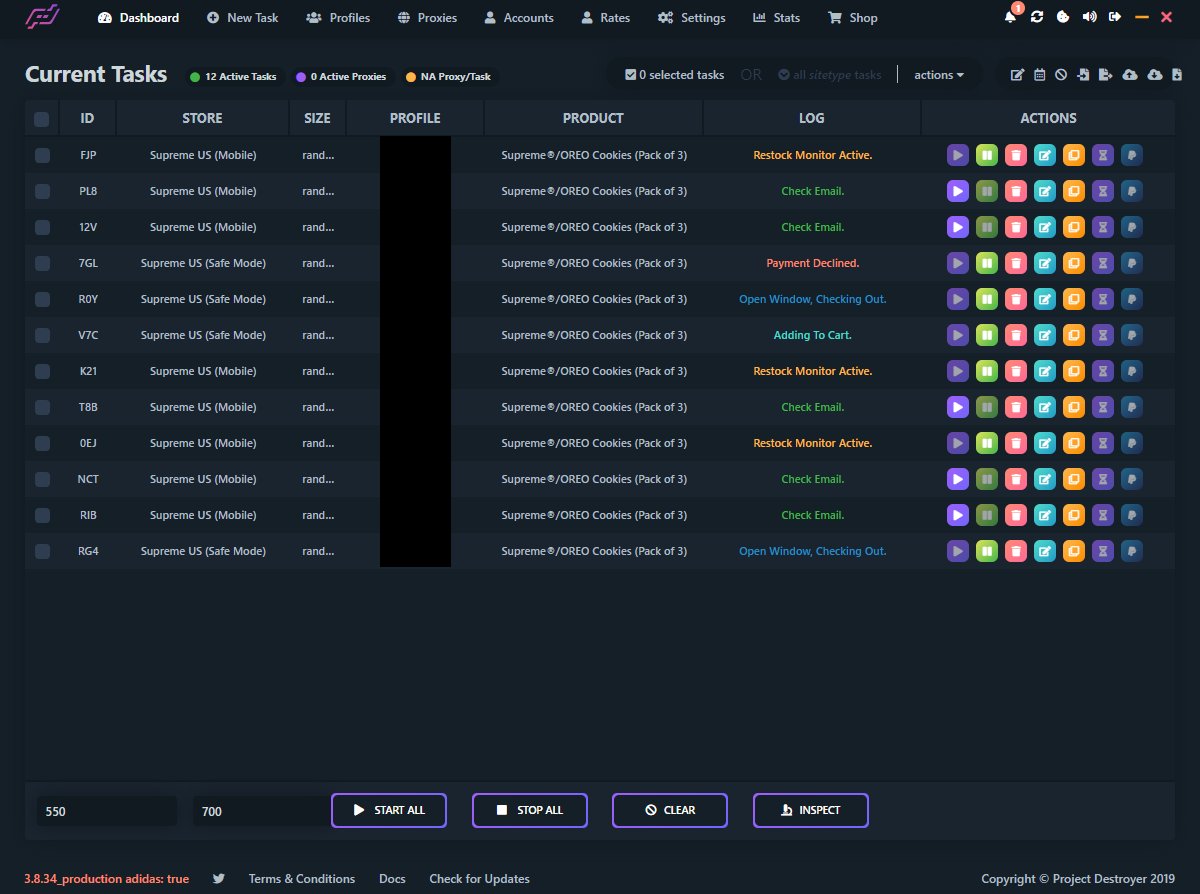Toggle the '0 selected tasks' checkbox
The height and width of the screenshot is (894, 1200).
630,75
